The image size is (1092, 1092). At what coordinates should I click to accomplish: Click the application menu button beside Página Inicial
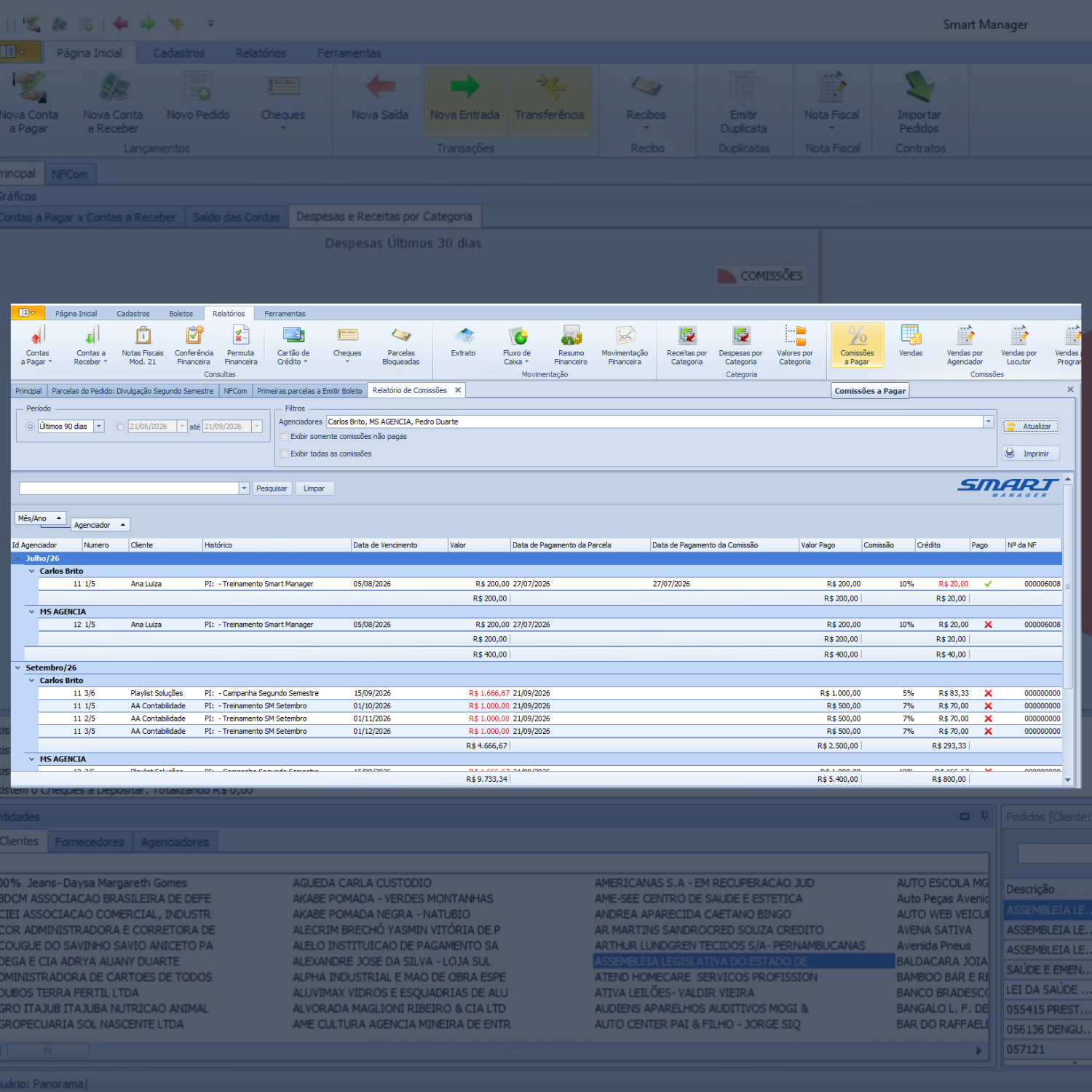pyautogui.click(x=27, y=313)
